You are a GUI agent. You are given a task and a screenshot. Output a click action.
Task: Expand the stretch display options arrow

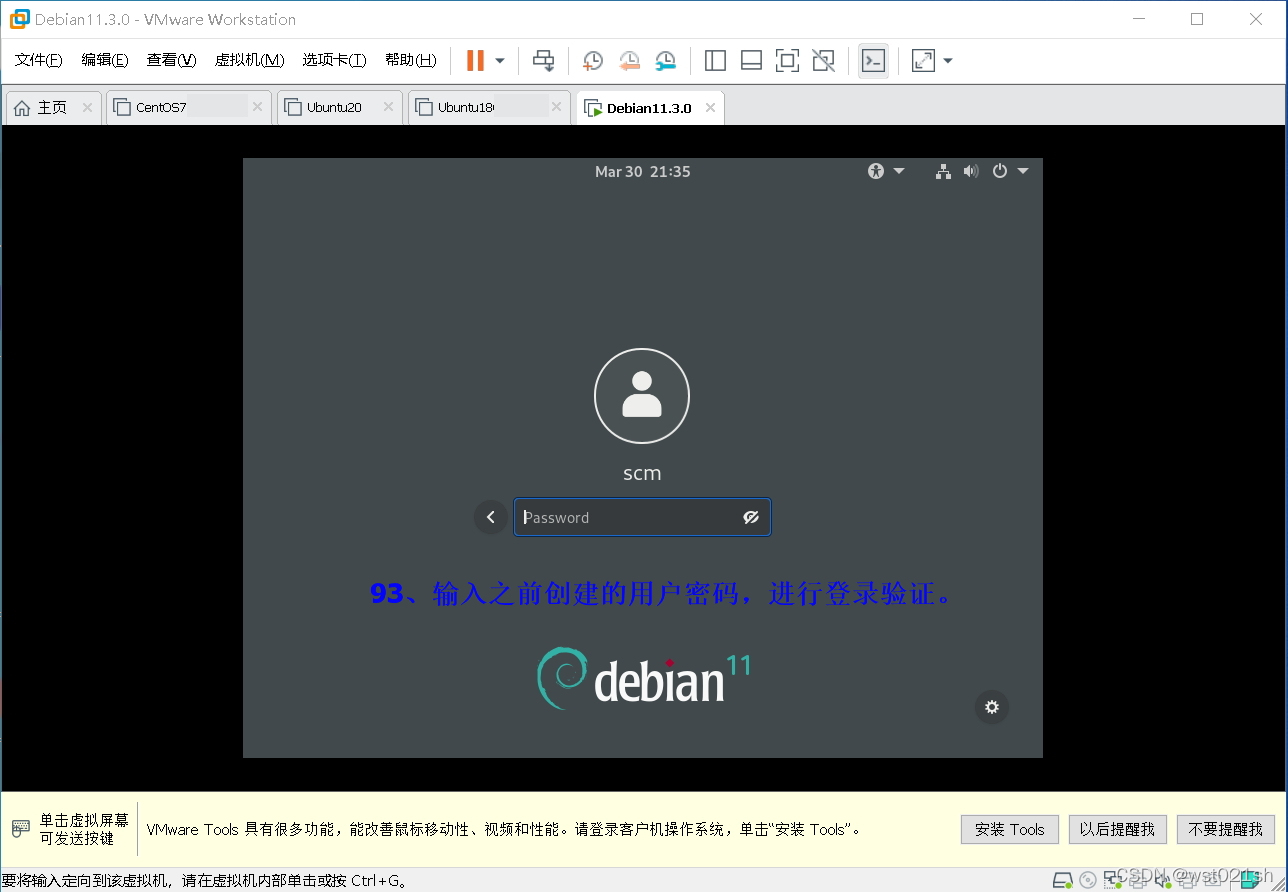948,61
